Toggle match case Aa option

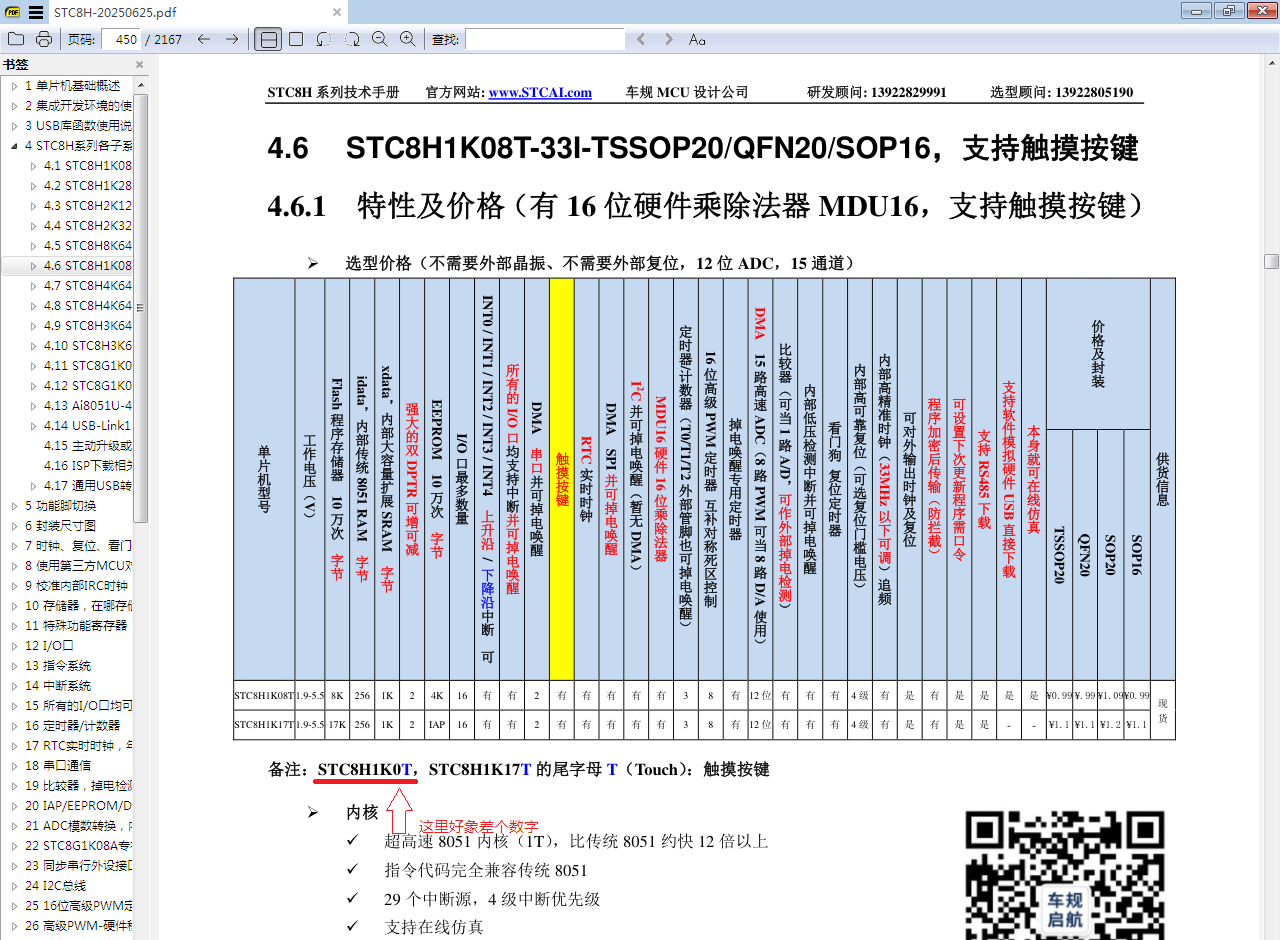tap(697, 39)
